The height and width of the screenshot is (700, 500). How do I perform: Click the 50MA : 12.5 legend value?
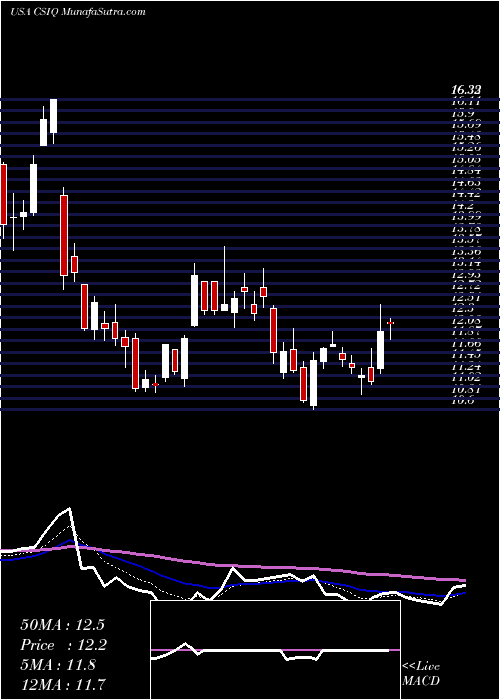tap(62, 624)
